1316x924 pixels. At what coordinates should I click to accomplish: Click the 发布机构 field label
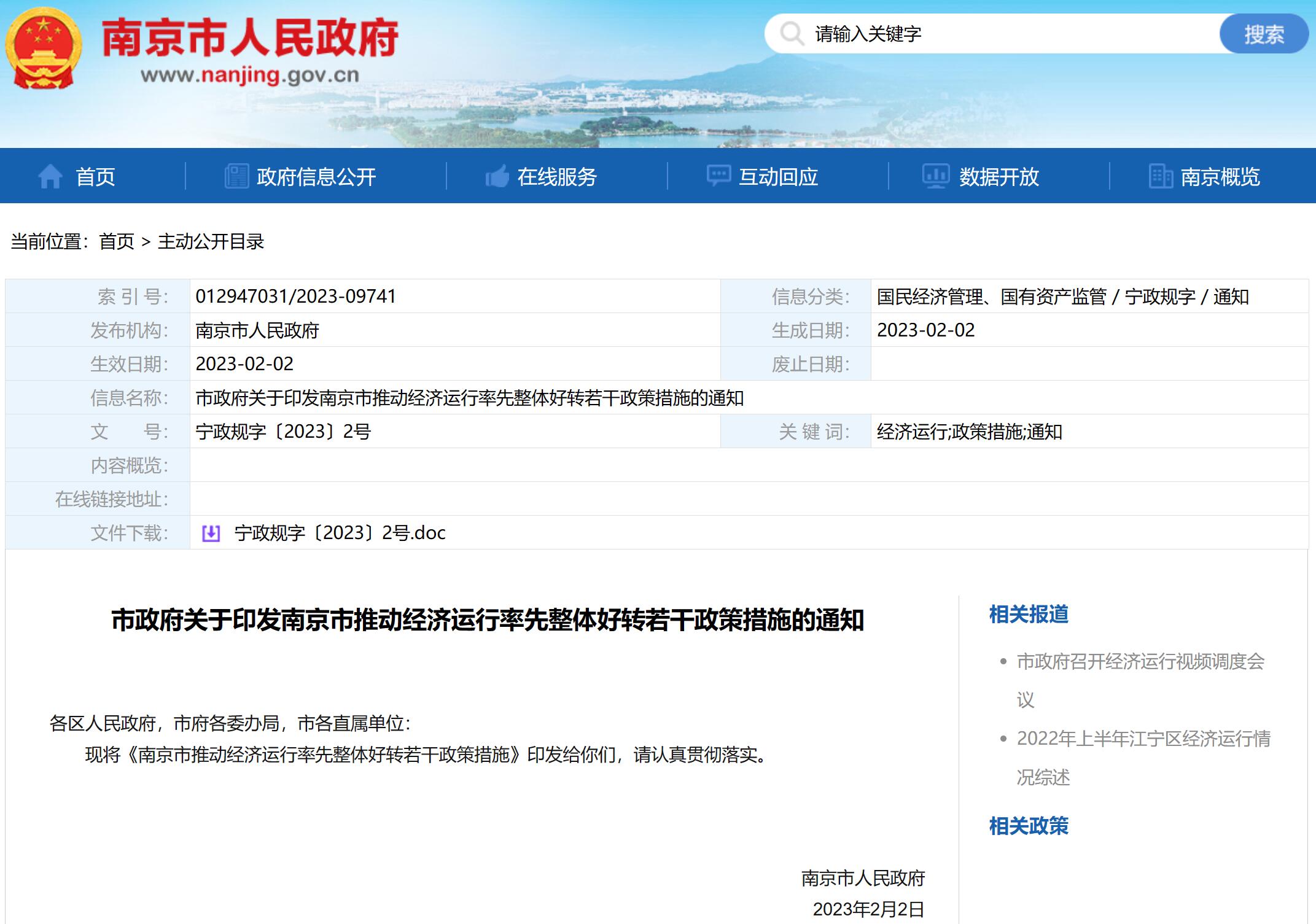click(x=130, y=330)
